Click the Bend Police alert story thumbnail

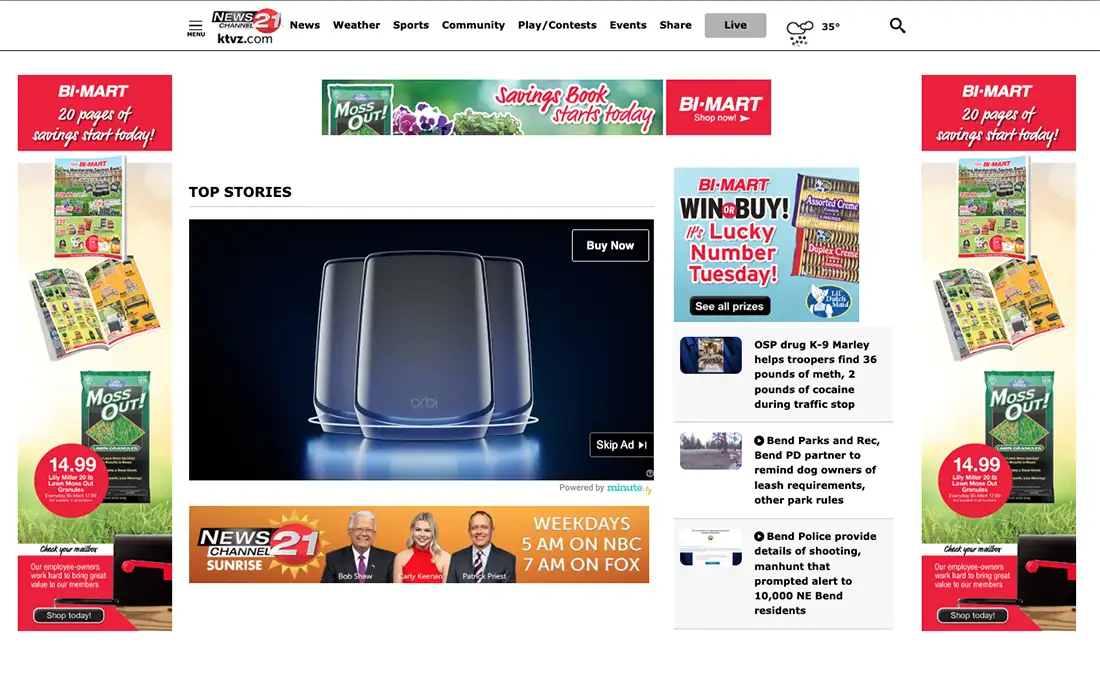click(x=711, y=547)
